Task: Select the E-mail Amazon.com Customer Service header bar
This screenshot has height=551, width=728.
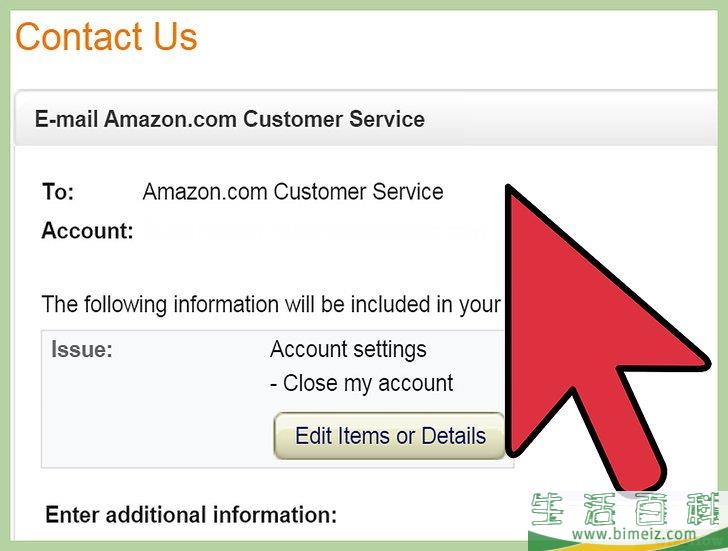Action: click(x=366, y=119)
